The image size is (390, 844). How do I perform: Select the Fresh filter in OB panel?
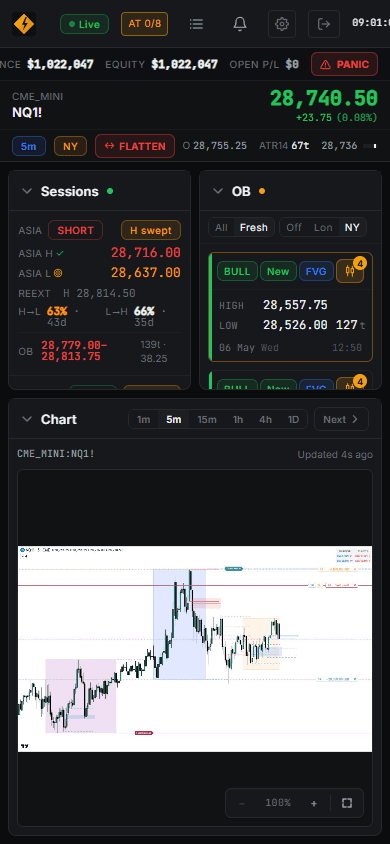[254, 227]
